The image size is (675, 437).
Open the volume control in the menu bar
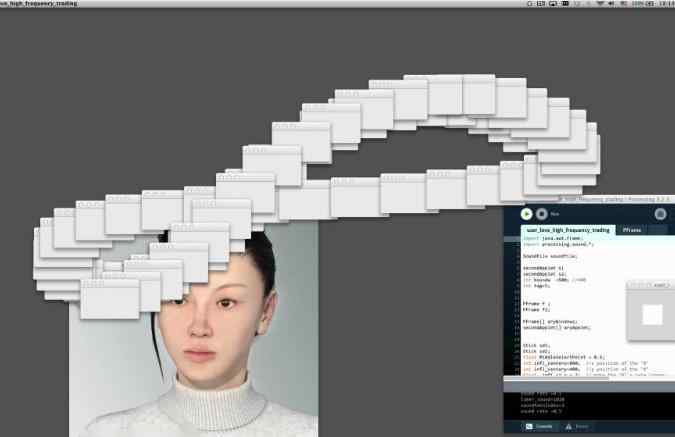pyautogui.click(x=611, y=3)
